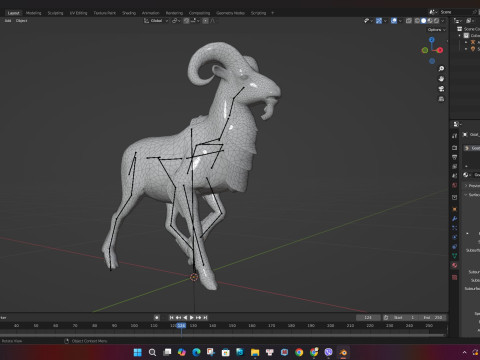Toggle auto keying record button
The image size is (480, 360).
click(157, 317)
